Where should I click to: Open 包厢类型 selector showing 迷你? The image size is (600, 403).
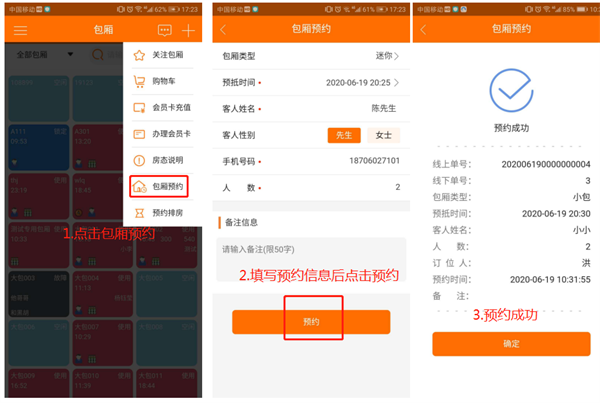[311, 56]
